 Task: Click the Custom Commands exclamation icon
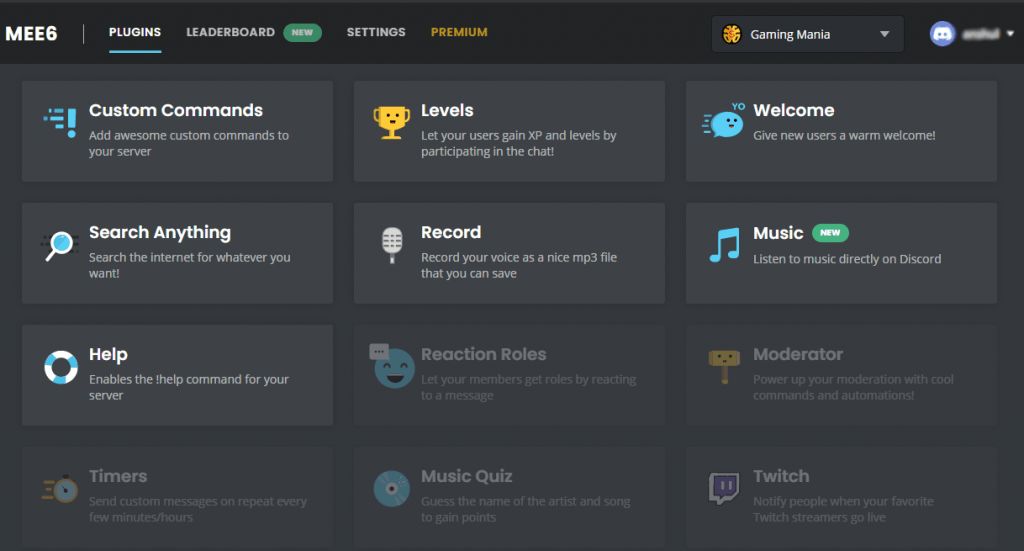tap(60, 122)
